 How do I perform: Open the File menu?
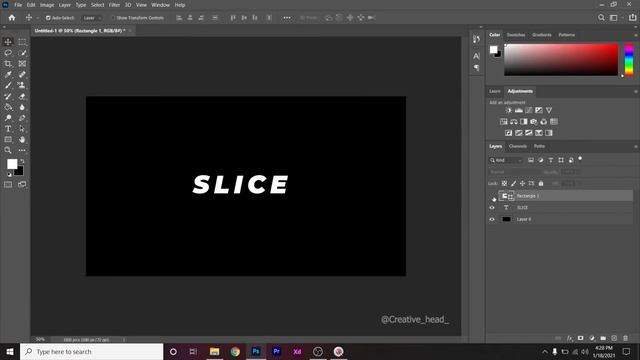pyautogui.click(x=18, y=5)
